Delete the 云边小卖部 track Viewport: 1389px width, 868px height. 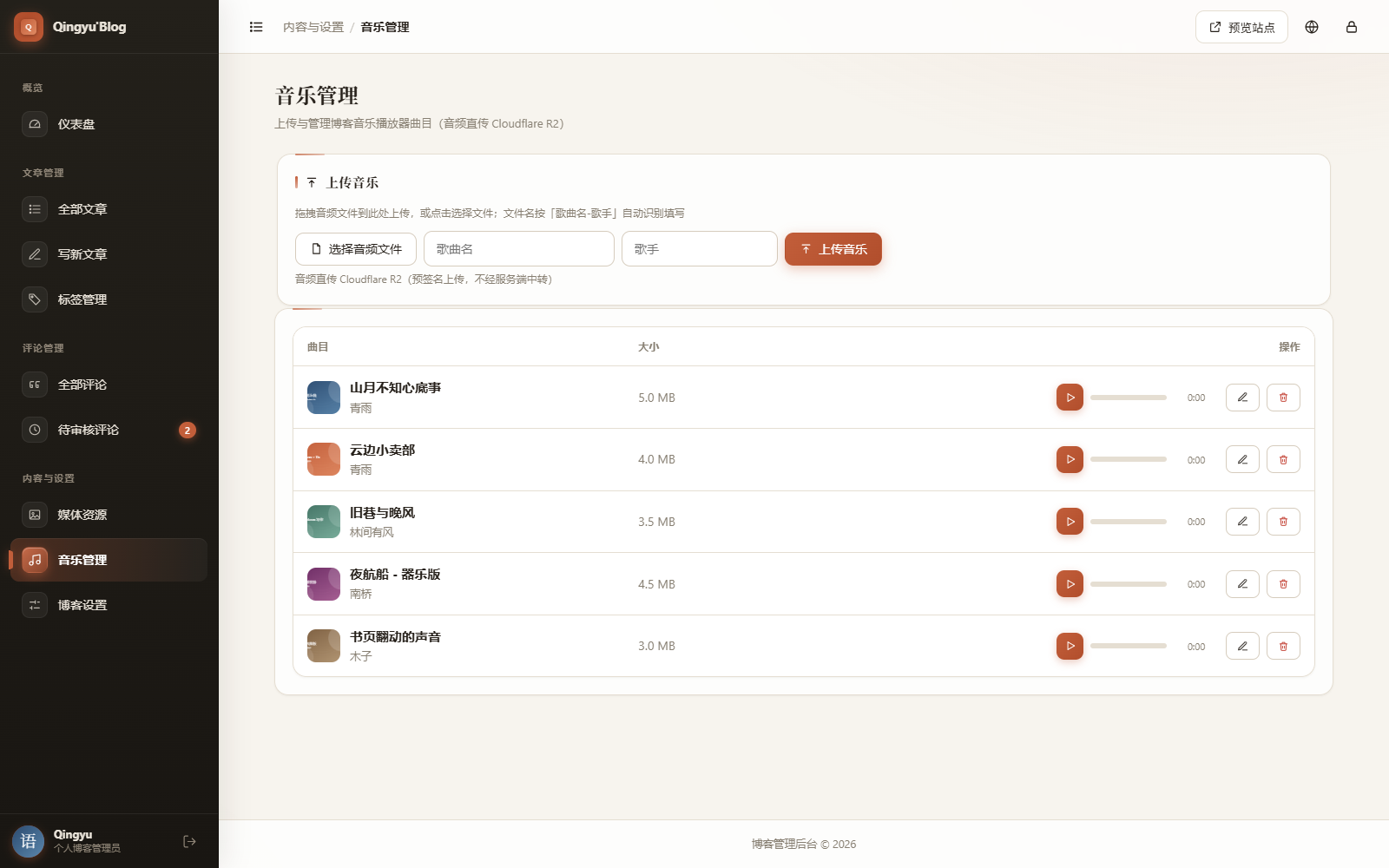click(x=1283, y=459)
